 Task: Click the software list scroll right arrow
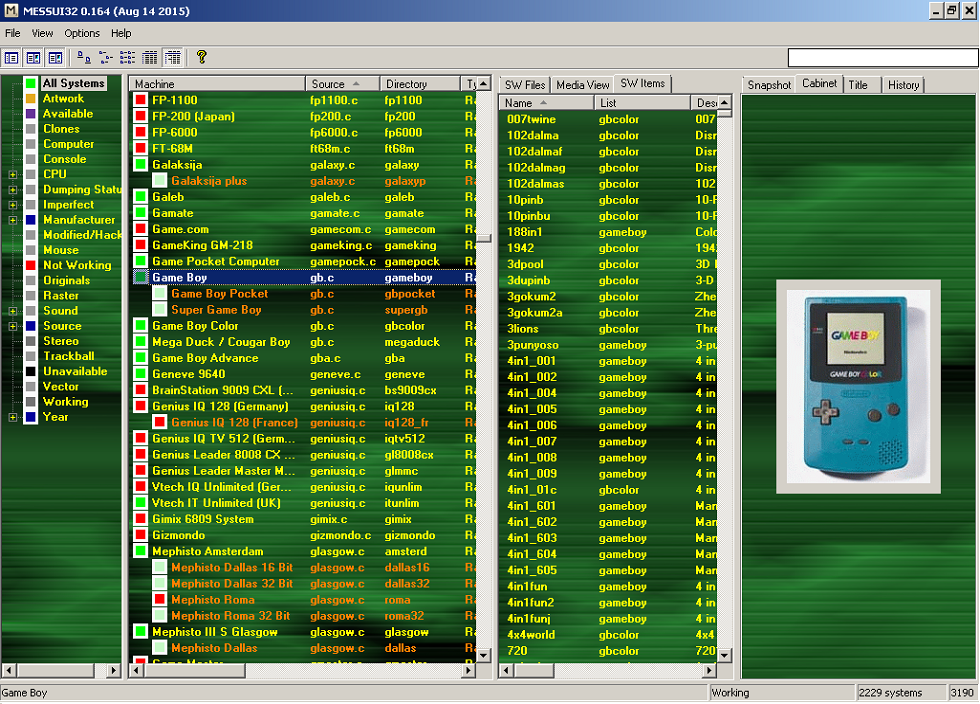pos(708,670)
